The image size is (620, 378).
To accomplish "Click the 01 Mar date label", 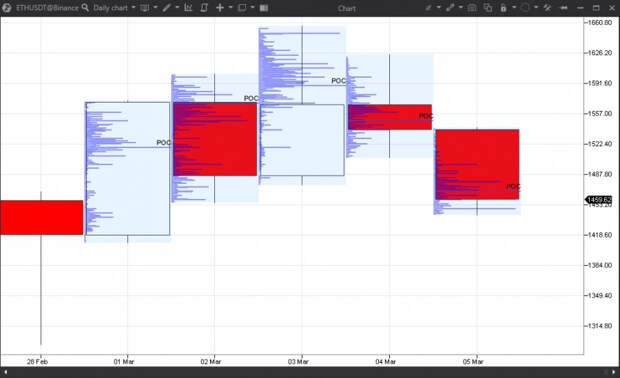I will pyautogui.click(x=124, y=361).
